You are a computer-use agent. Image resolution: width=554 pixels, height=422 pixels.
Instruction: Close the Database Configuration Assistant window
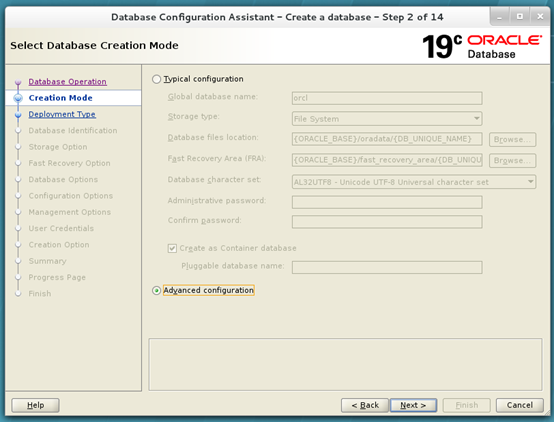click(540, 17)
